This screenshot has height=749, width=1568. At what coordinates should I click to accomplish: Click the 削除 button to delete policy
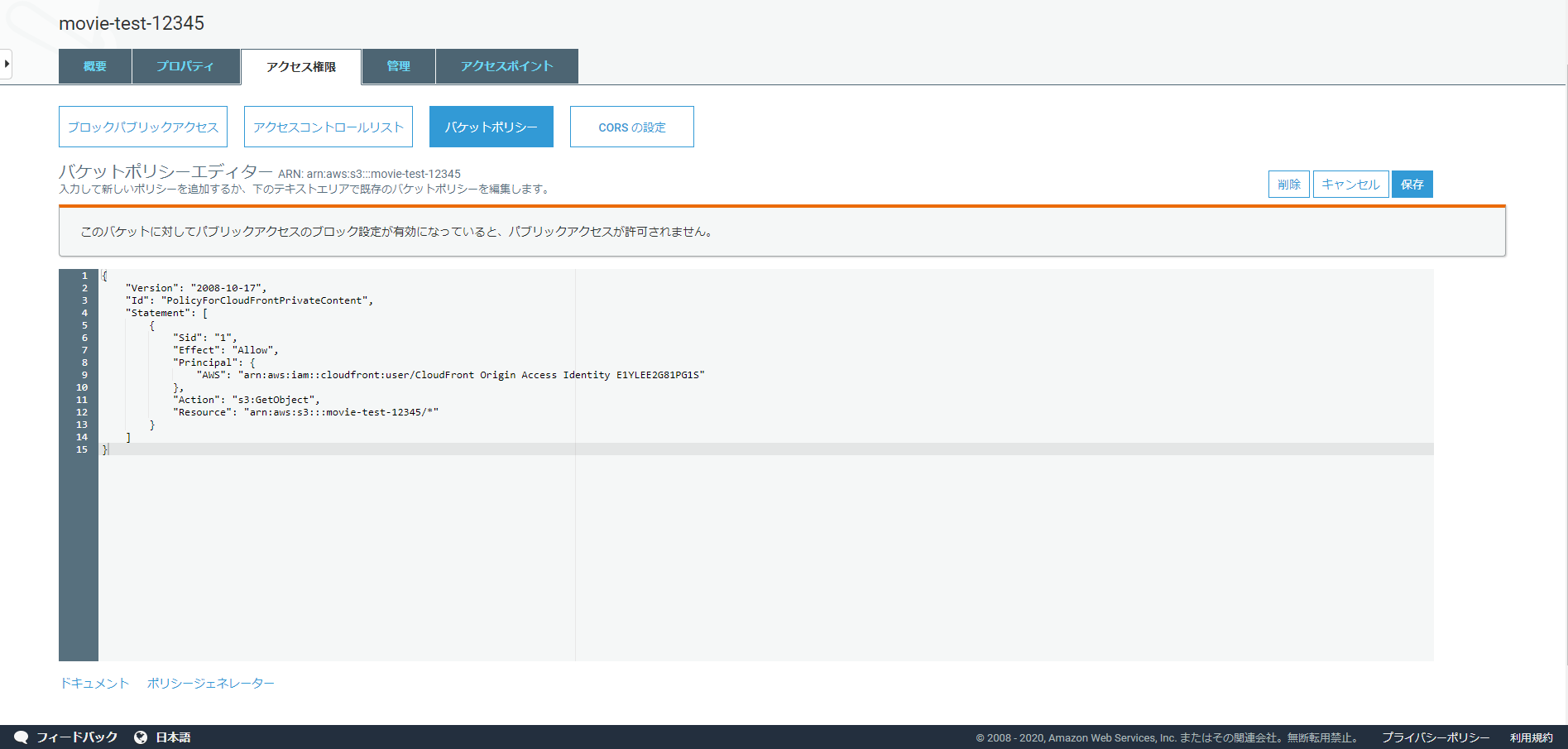tap(1288, 184)
